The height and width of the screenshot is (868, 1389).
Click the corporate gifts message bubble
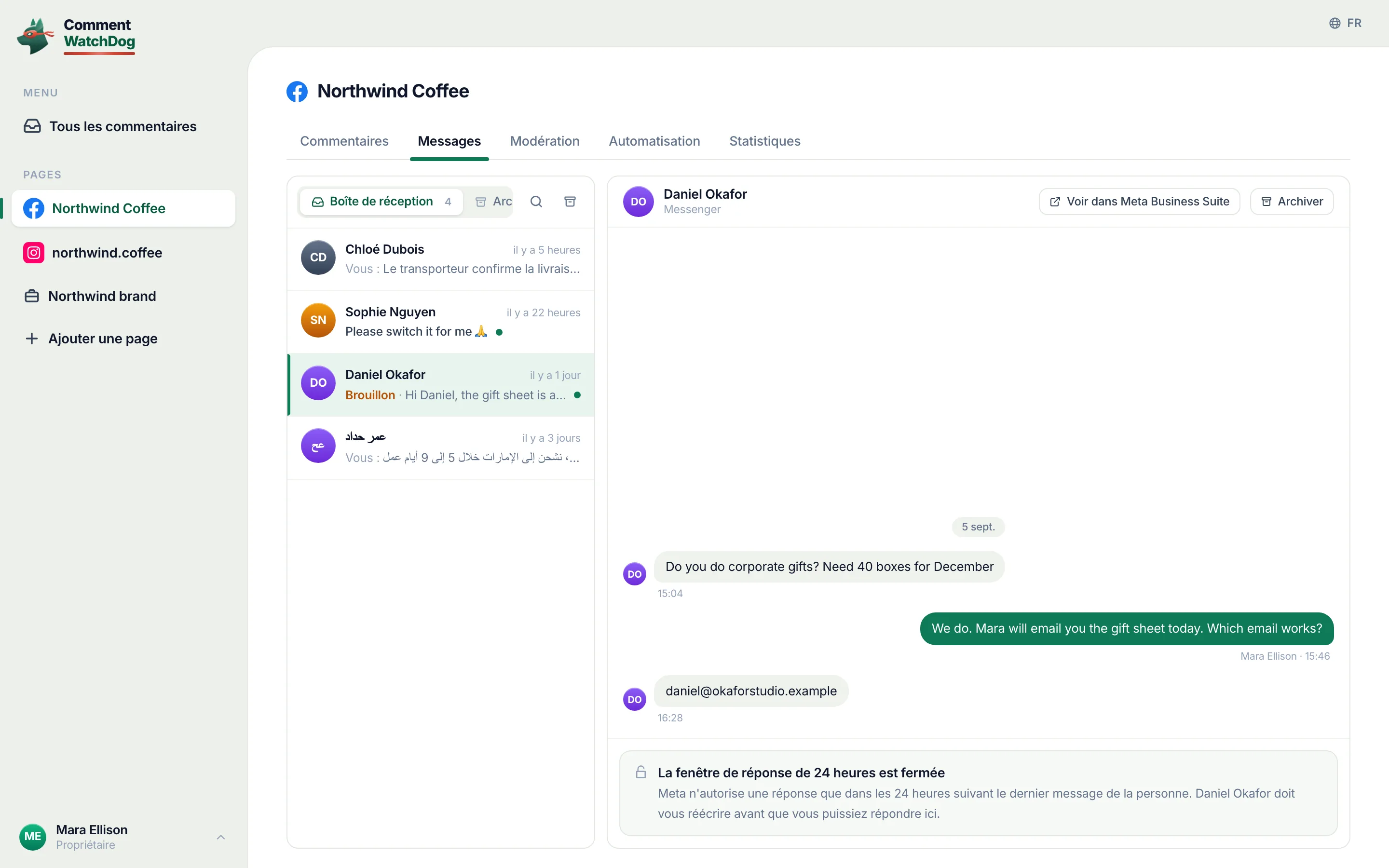pos(829,567)
